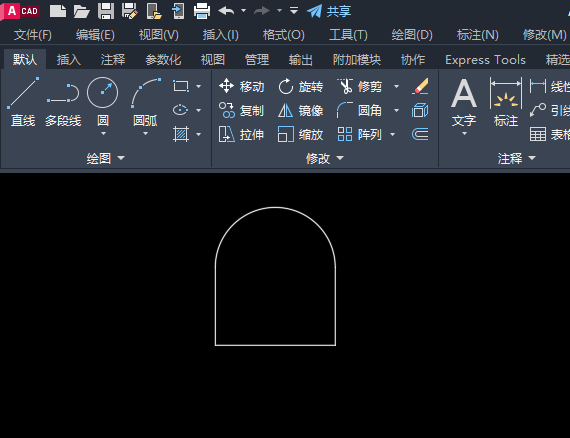Select the 直线 line tool
Image resolution: width=570 pixels, height=438 pixels.
pos(23,102)
